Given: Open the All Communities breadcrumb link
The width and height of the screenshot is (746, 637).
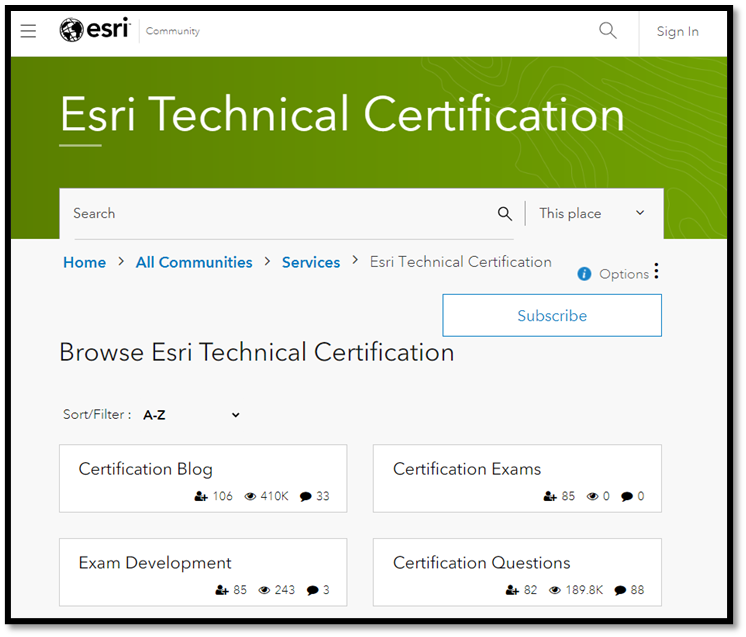Looking at the screenshot, I should point(194,262).
